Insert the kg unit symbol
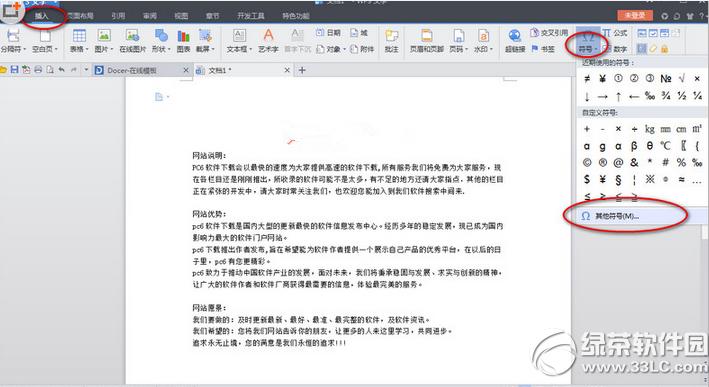Viewport: 709px width, 387px height. 650,129
